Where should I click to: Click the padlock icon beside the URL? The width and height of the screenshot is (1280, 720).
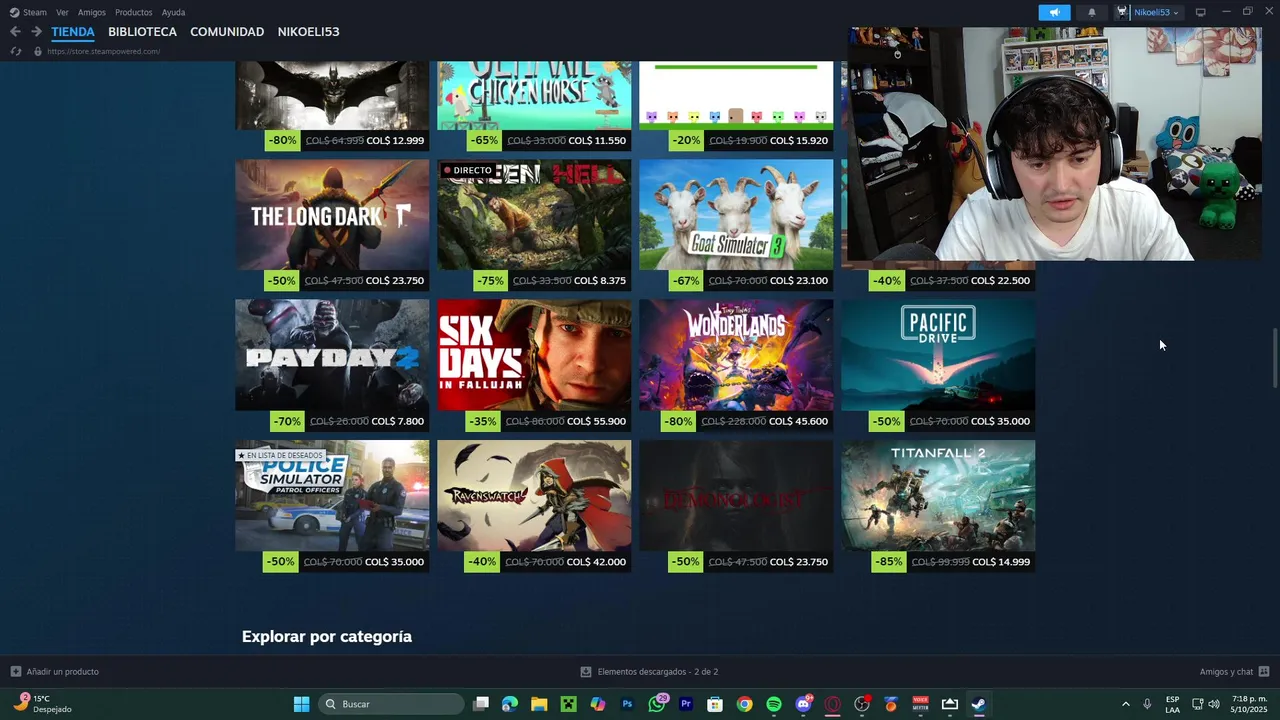(x=38, y=51)
